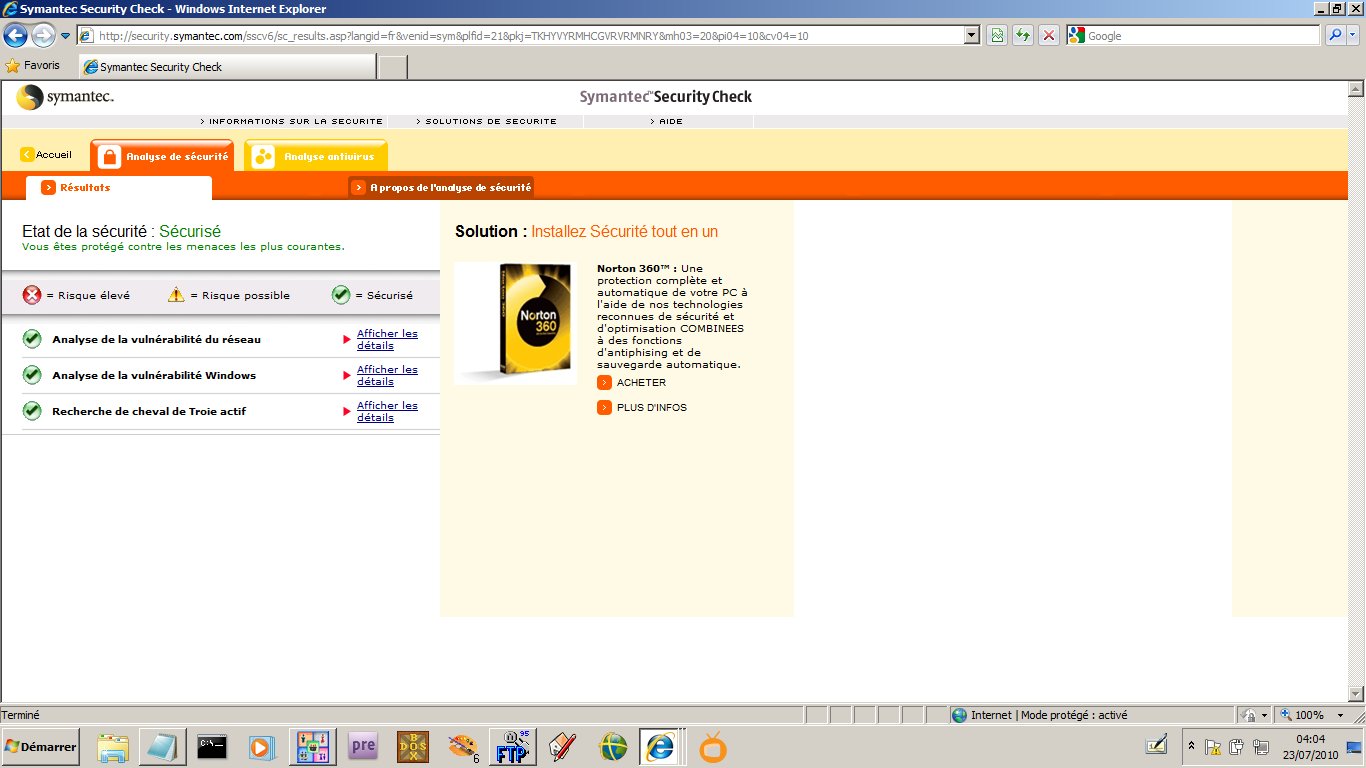Image resolution: width=1366 pixels, height=768 pixels.
Task: Click check icon beside cheval de Troie
Action: tap(32, 411)
